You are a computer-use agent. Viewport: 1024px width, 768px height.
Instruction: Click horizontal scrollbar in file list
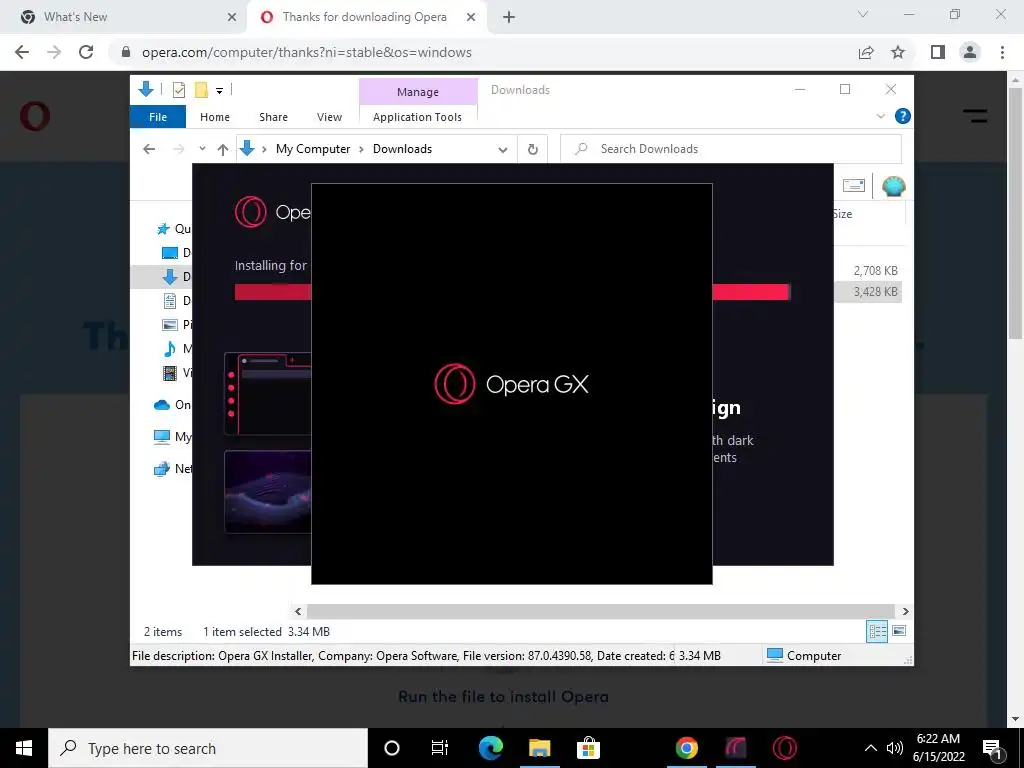click(600, 611)
